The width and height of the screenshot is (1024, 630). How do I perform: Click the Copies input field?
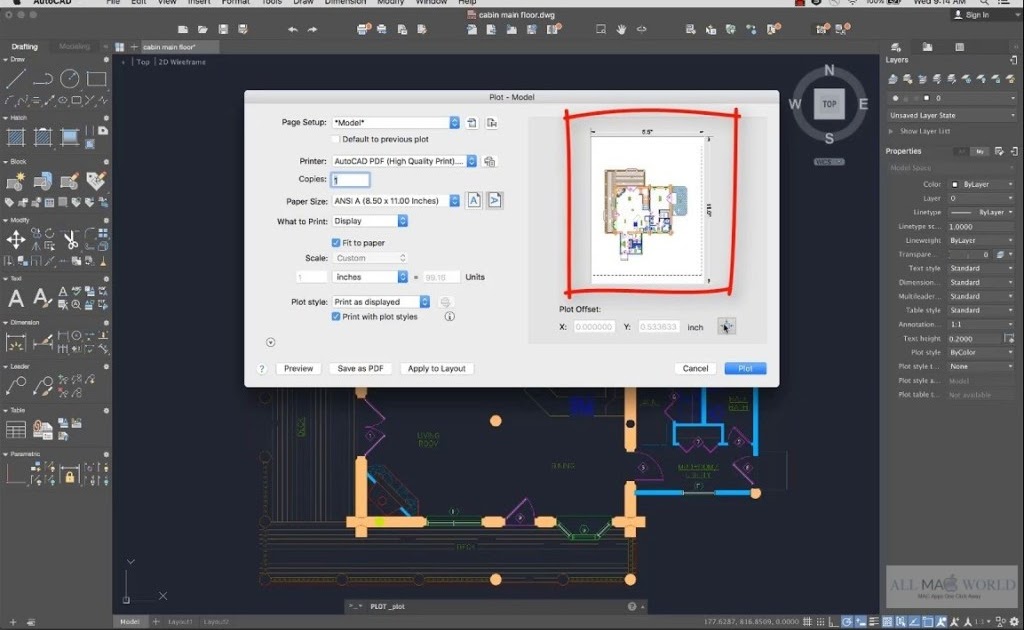coord(349,180)
